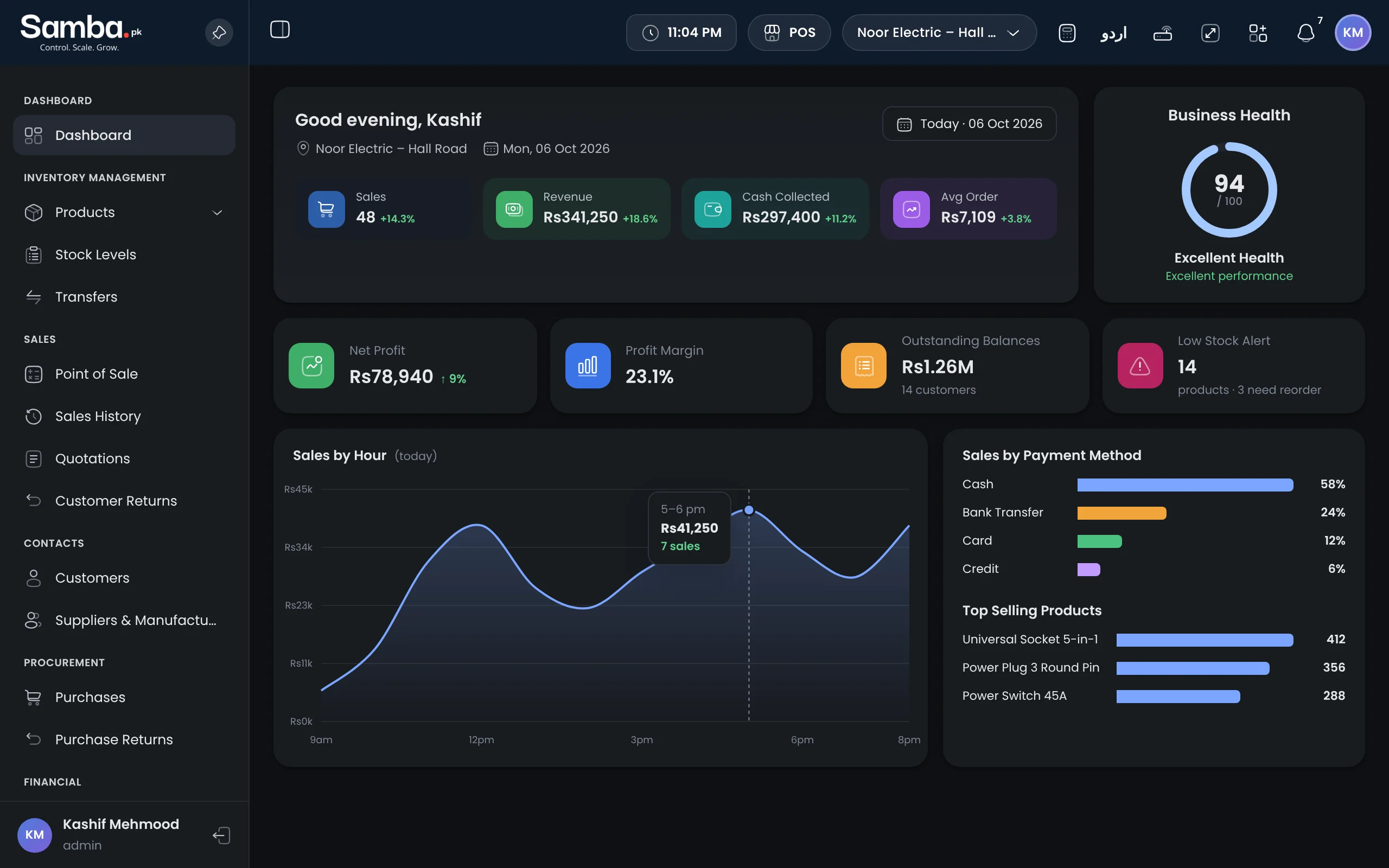The width and height of the screenshot is (1389, 868).
Task: Click the '14 customers' text
Action: [x=939, y=390]
